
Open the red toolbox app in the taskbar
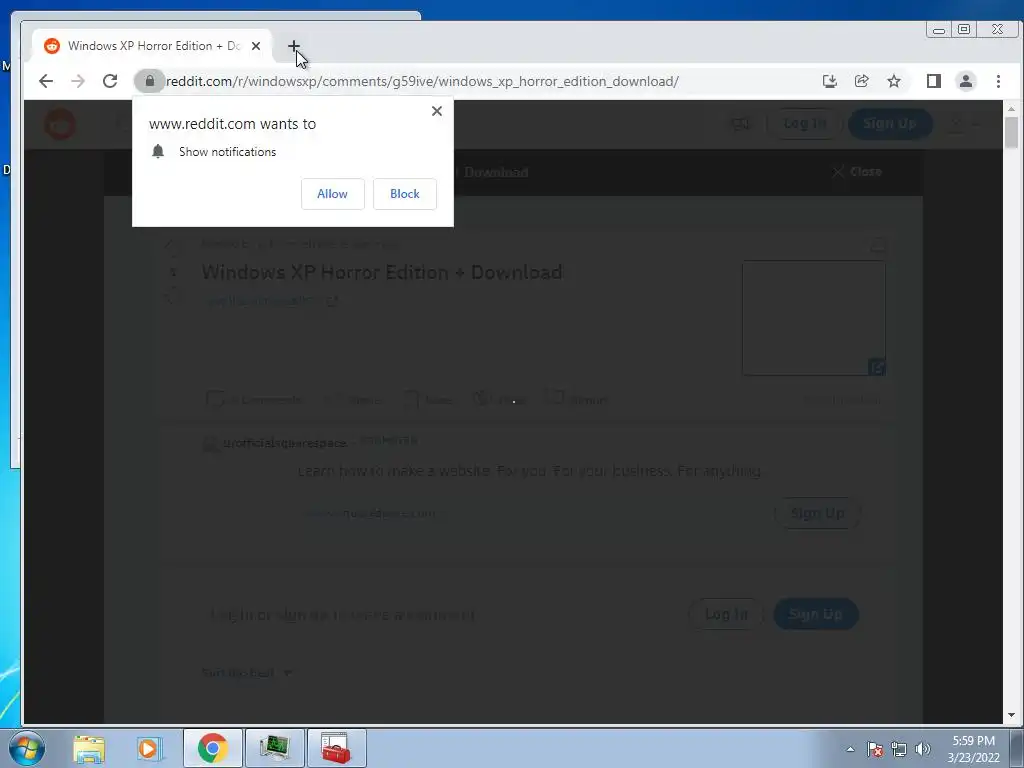coord(336,748)
